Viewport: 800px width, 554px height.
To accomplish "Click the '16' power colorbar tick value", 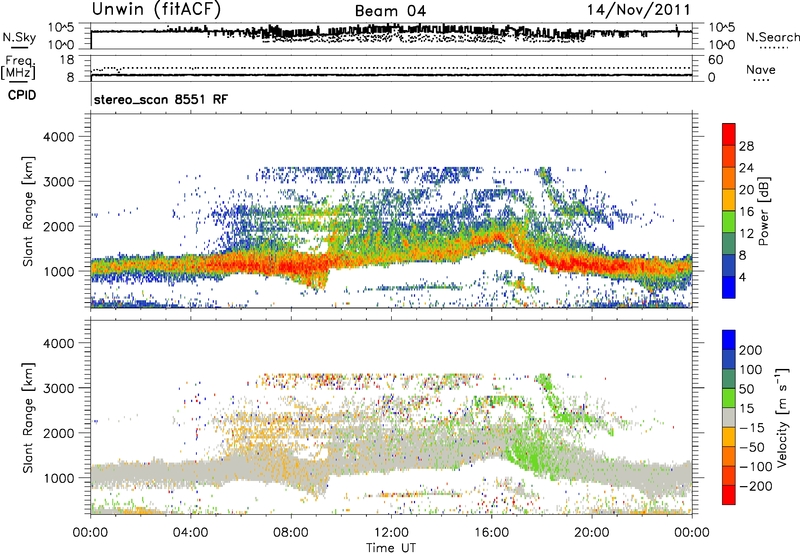I will click(x=746, y=212).
